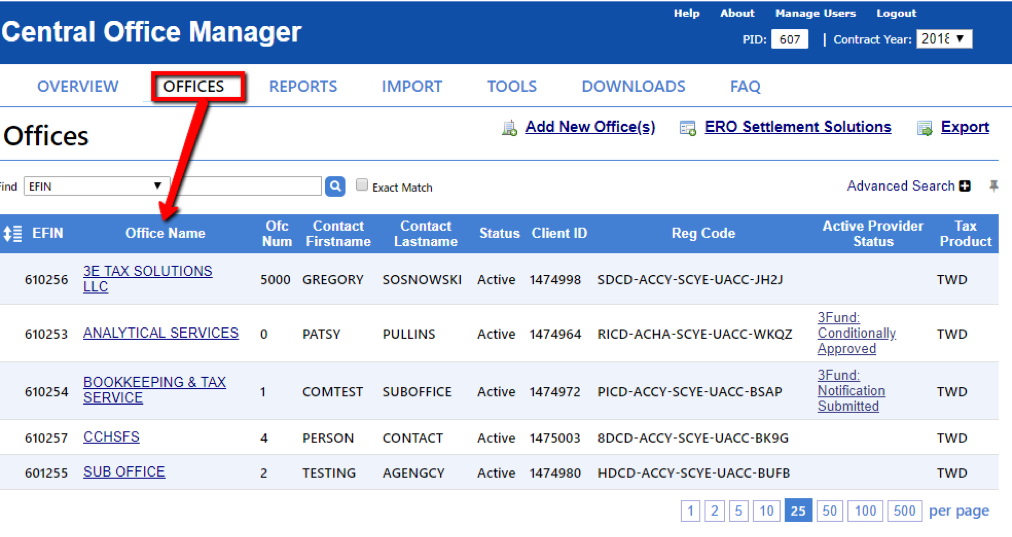Click the blue search magnifier button
Screen dimensions: 1012x537
click(x=336, y=186)
